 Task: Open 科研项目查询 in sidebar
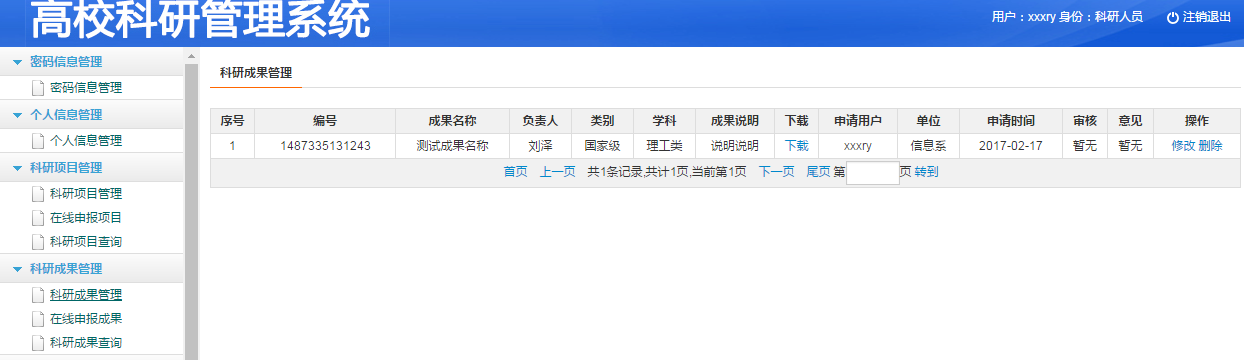point(86,242)
